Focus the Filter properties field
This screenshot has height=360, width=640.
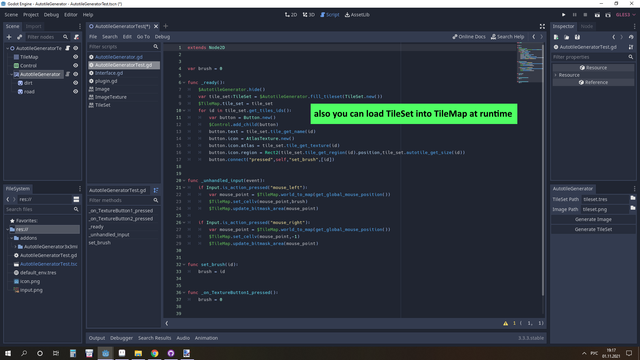tap(593, 57)
